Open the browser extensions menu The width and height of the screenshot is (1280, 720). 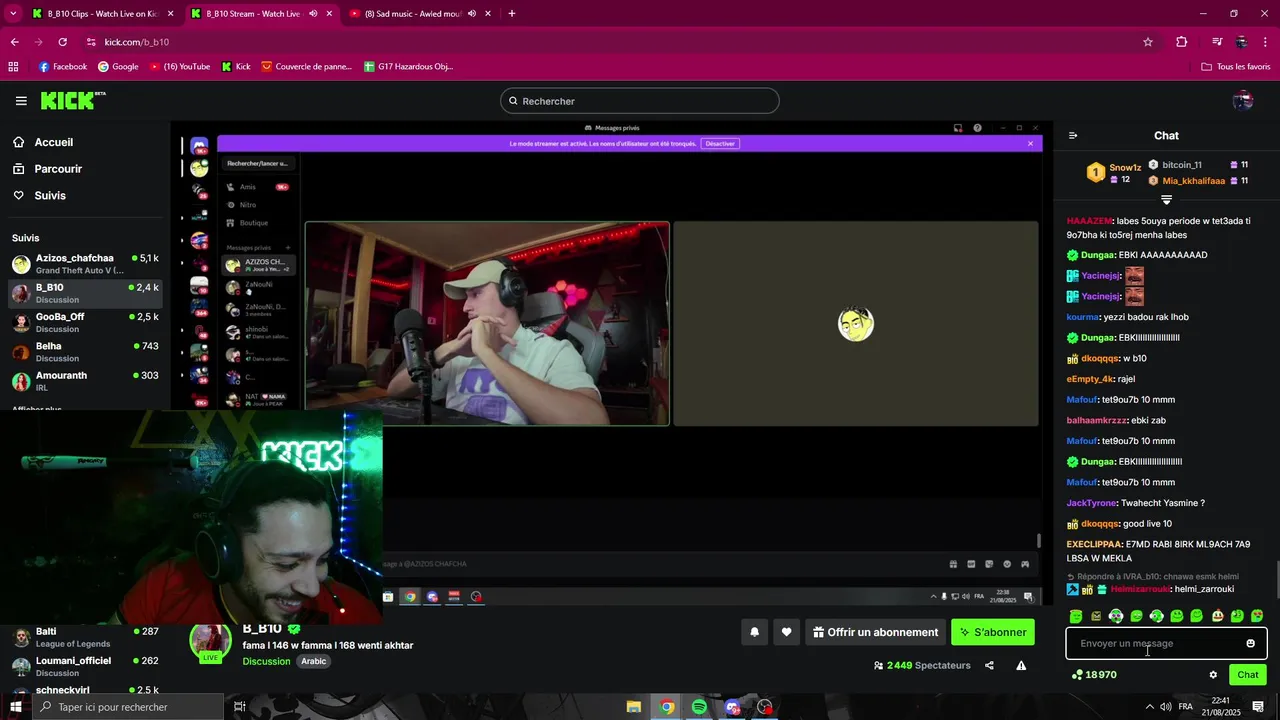1182,42
